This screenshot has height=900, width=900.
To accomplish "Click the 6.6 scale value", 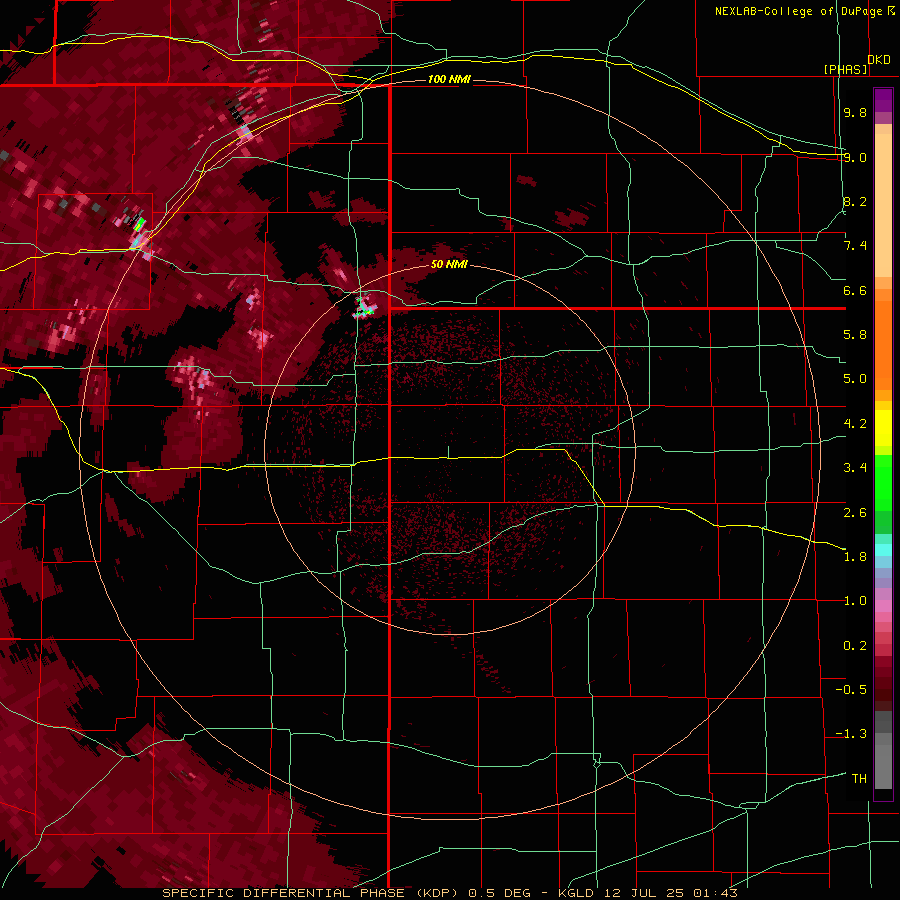I will pos(855,290).
